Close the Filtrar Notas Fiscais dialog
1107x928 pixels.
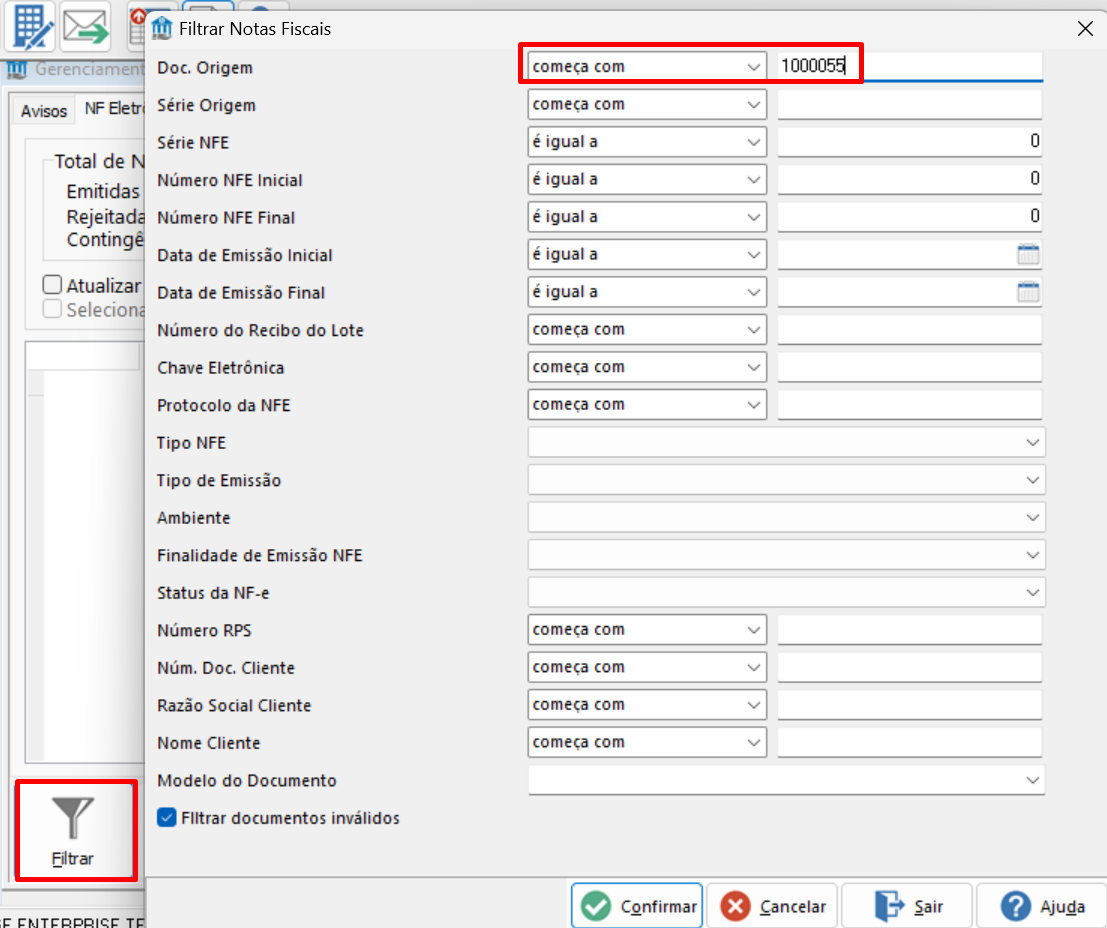click(x=1085, y=28)
